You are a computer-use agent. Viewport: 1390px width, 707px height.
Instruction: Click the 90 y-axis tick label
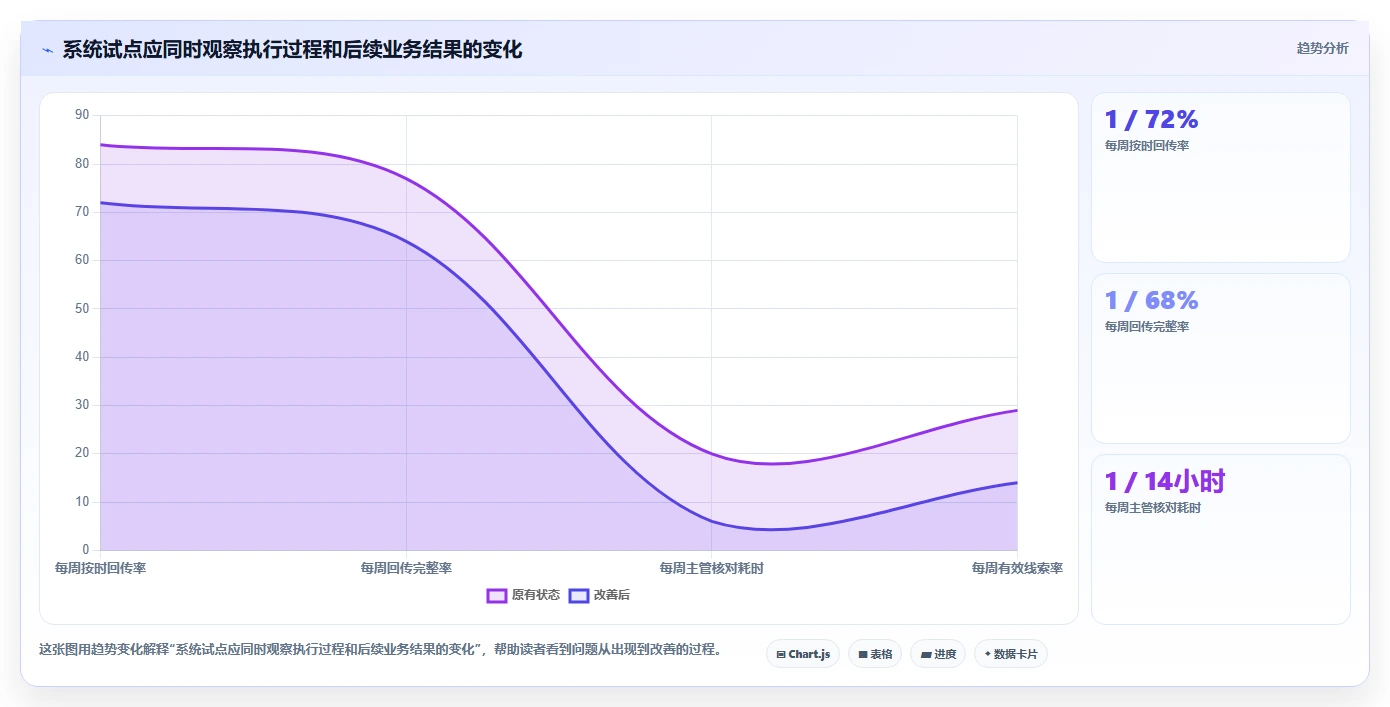tap(82, 115)
